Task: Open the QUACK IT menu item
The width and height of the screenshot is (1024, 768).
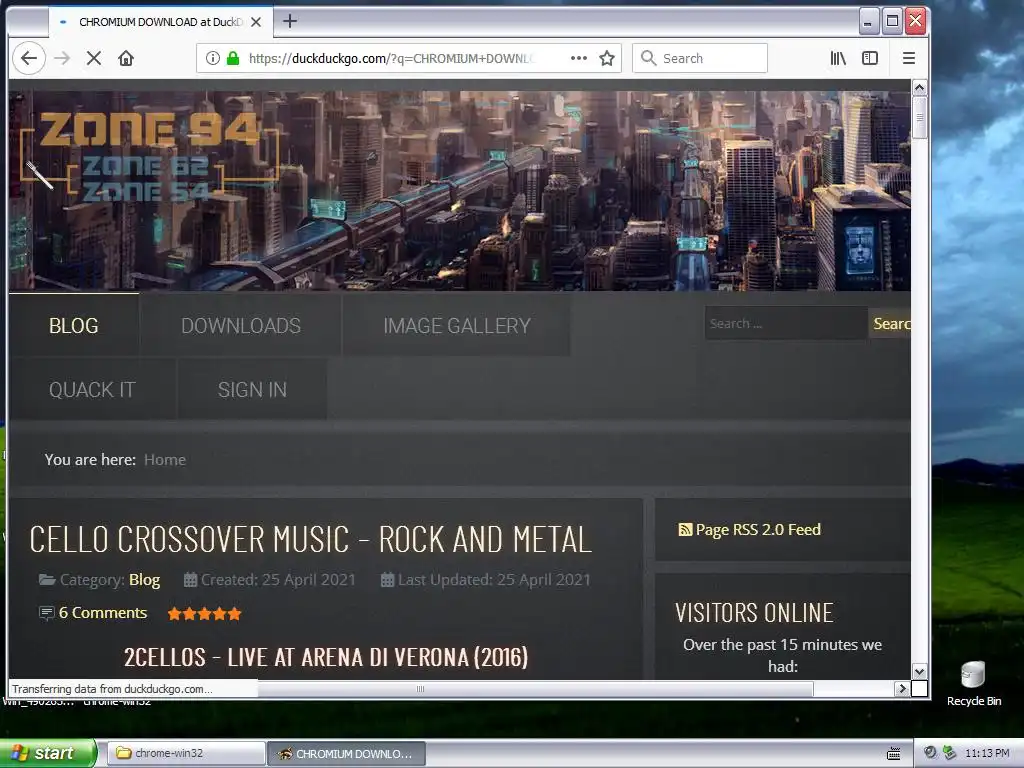Action: [x=92, y=389]
